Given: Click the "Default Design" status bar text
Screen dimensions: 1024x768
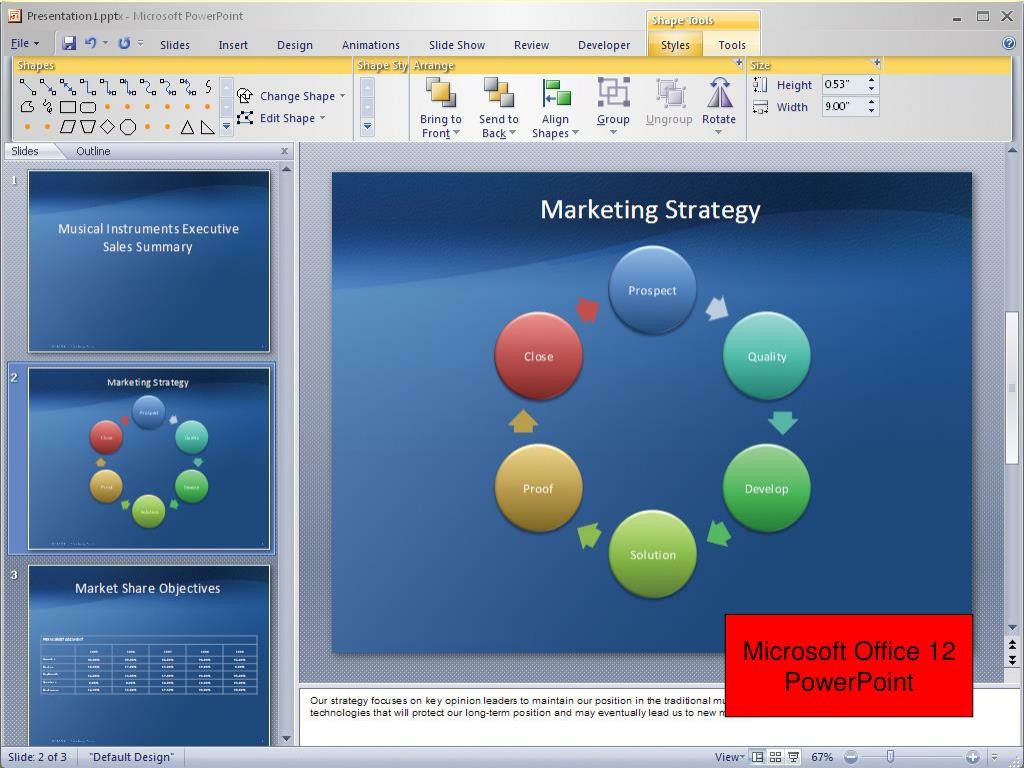Looking at the screenshot, I should [x=131, y=757].
